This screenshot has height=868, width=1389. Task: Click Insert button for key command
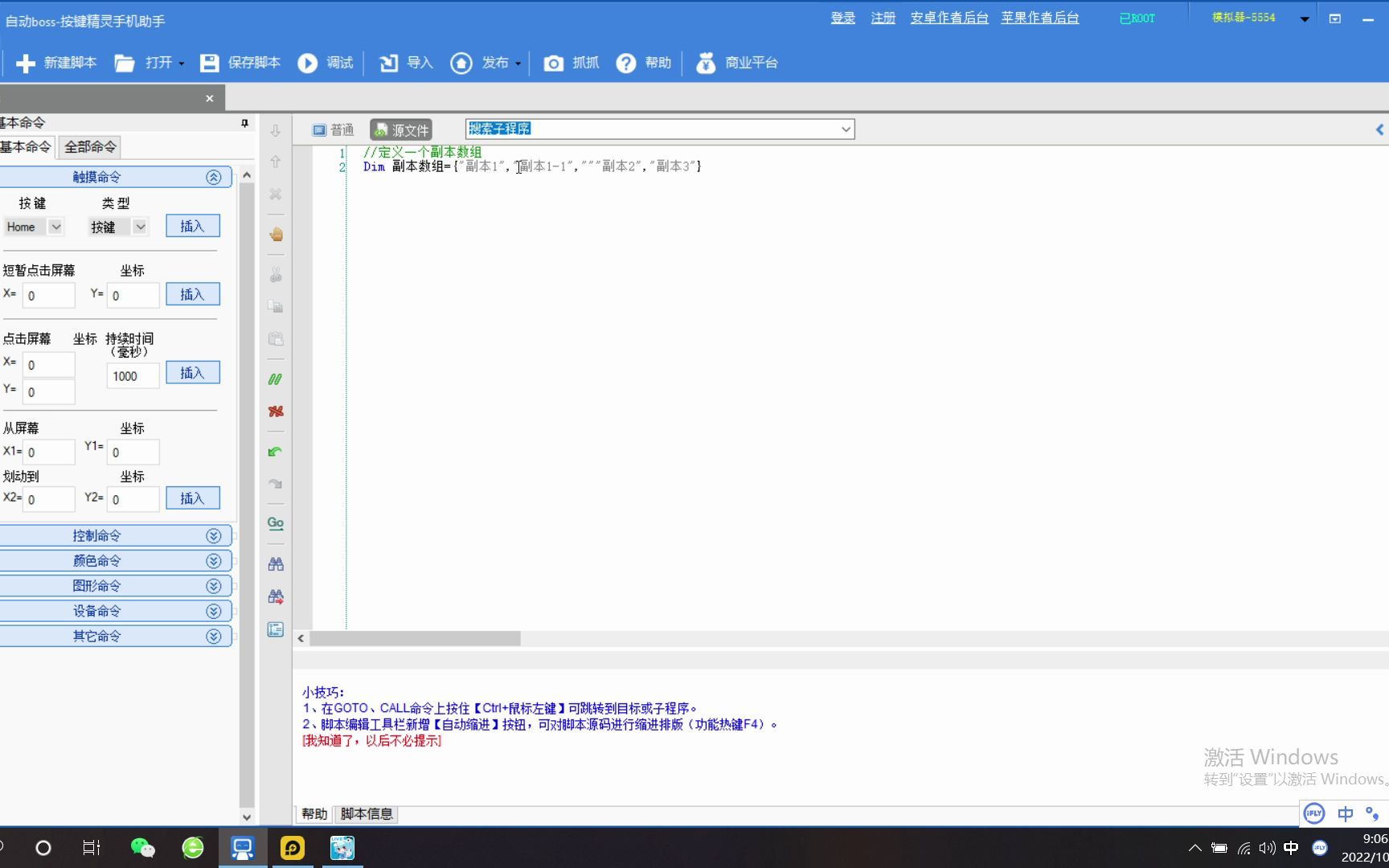pyautogui.click(x=193, y=227)
